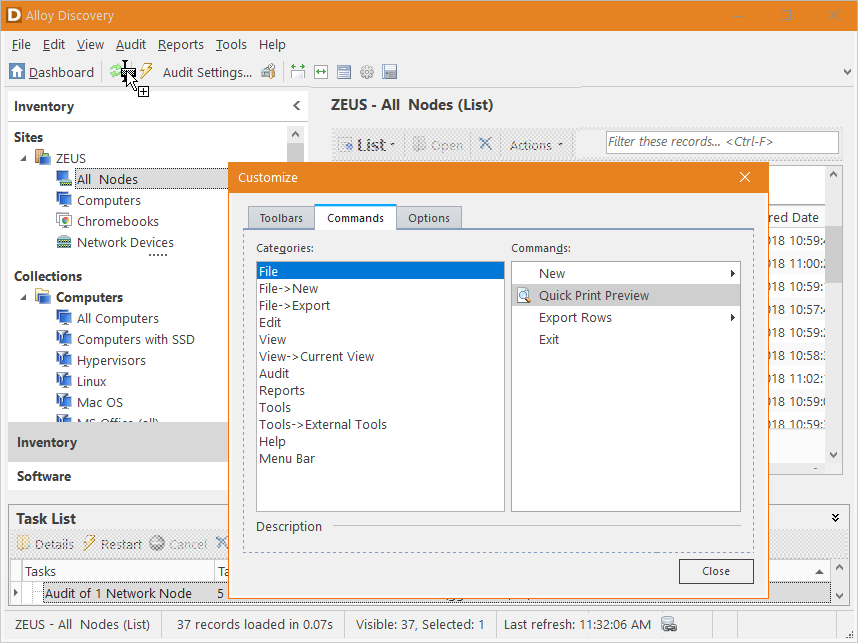Screen dimensions: 858x643
Task: Click the Restart task icon
Action: pos(89,544)
